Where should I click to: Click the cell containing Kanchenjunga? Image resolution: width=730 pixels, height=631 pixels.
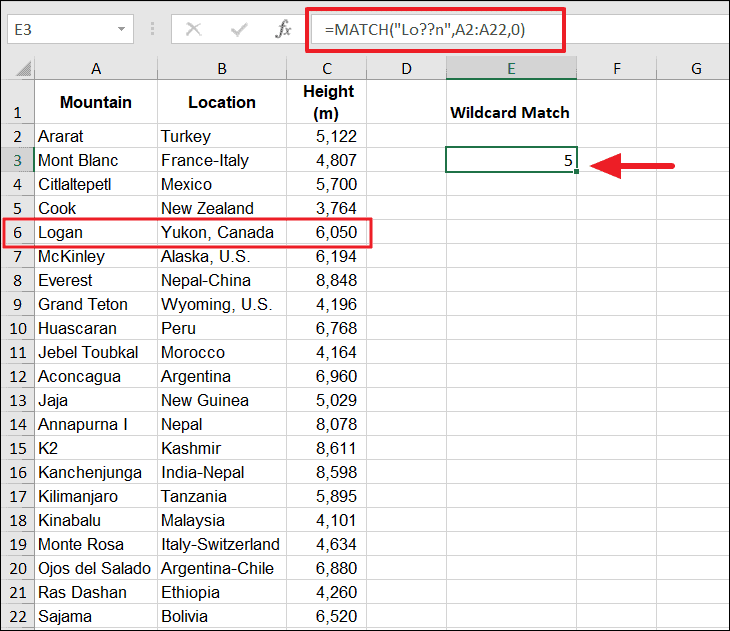pos(96,472)
